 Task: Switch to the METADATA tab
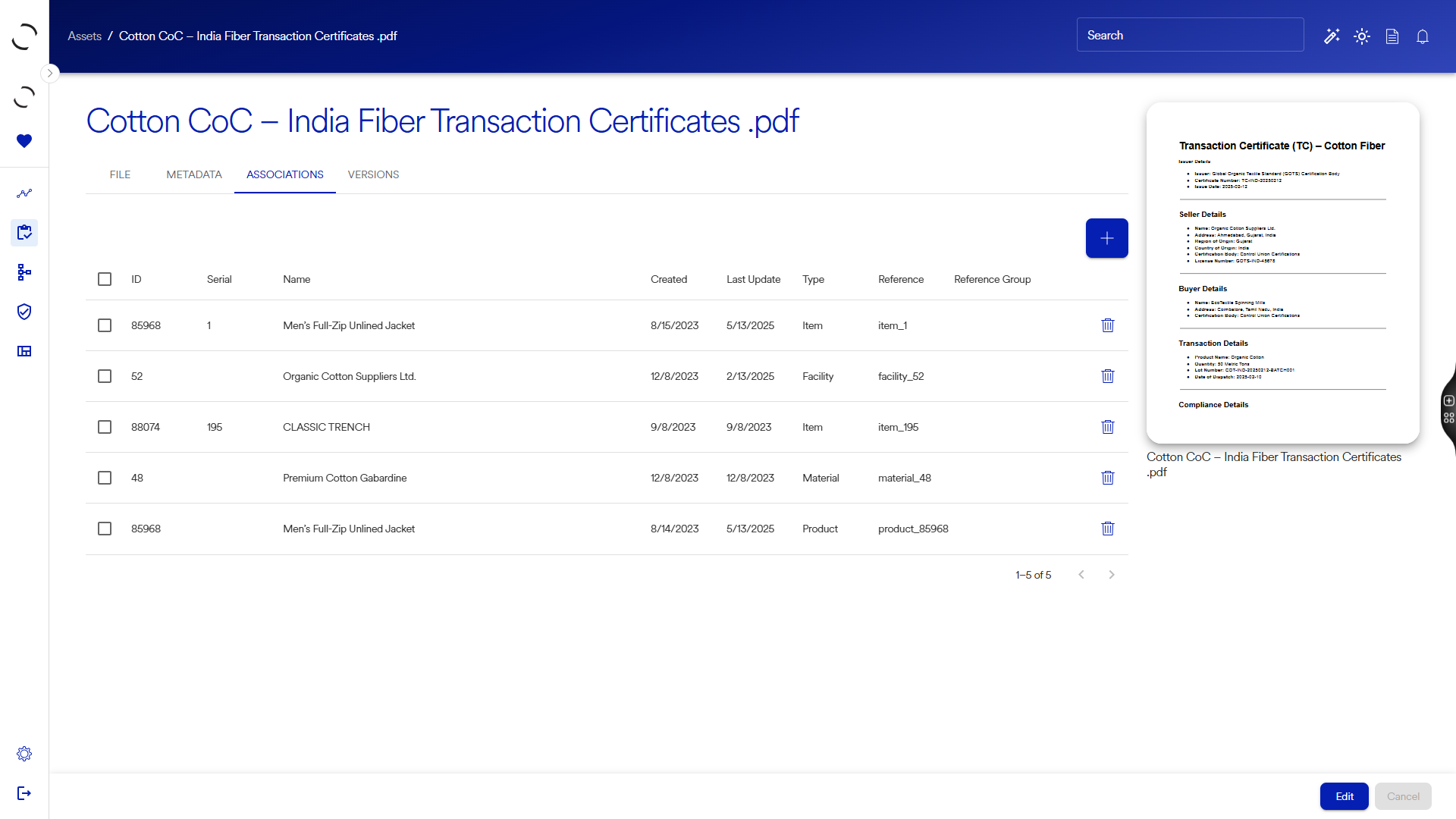tap(194, 174)
